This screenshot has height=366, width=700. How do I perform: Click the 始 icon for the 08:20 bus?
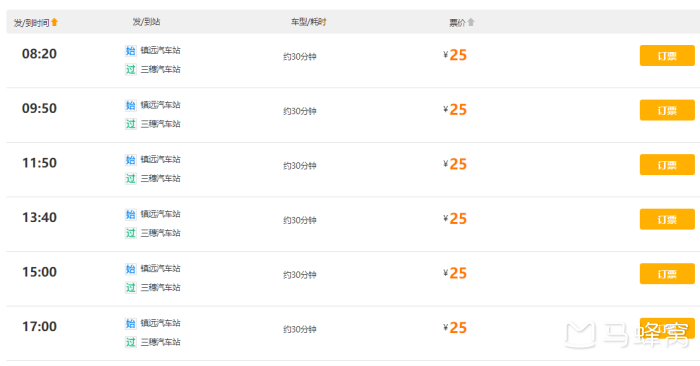tap(130, 51)
